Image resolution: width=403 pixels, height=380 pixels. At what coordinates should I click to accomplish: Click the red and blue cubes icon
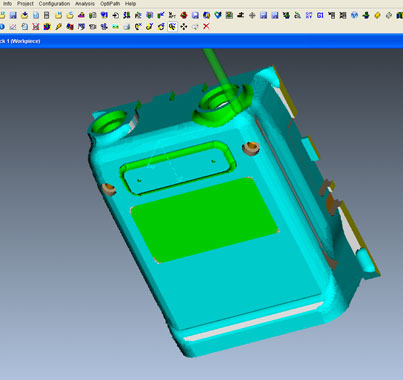(70, 27)
